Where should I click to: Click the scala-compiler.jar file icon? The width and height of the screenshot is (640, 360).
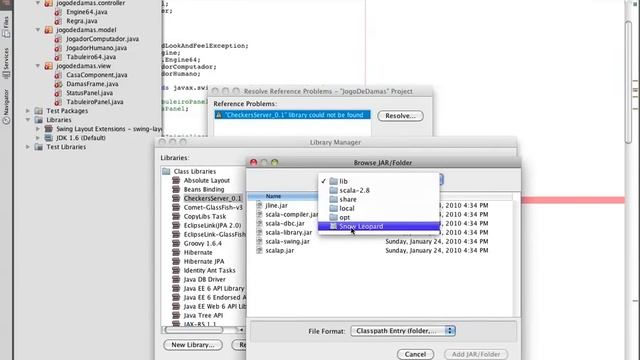click(x=259, y=214)
